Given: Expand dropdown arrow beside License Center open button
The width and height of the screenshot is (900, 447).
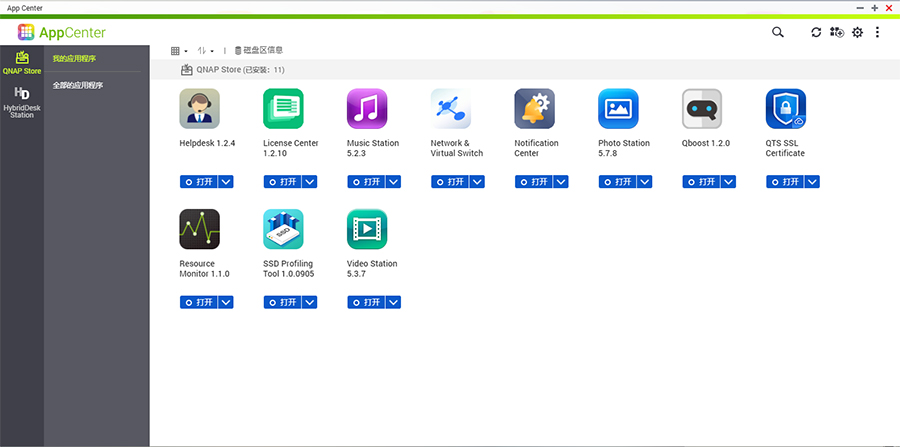Looking at the screenshot, I should 310,182.
